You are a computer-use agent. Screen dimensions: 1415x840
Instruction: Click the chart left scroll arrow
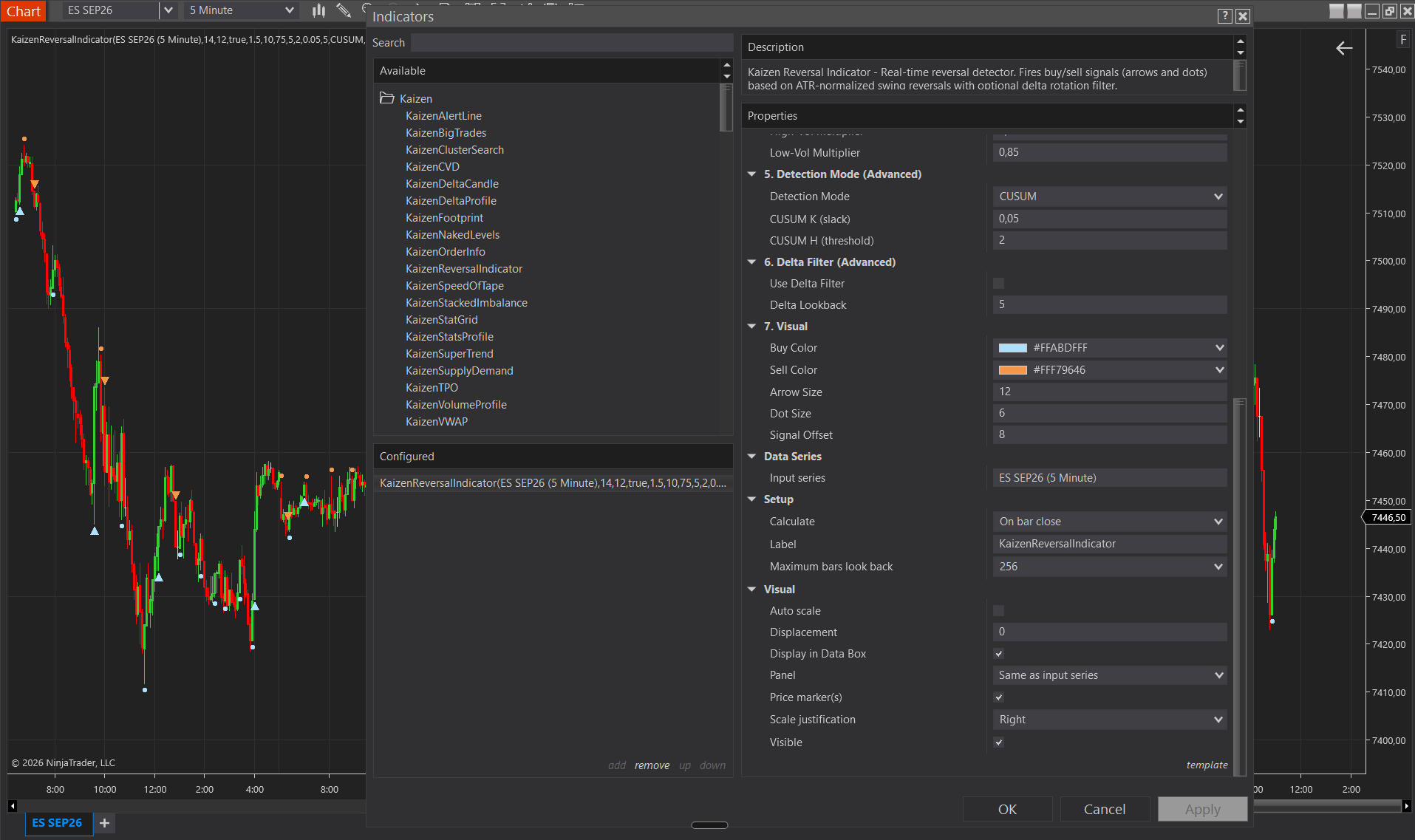(12, 806)
